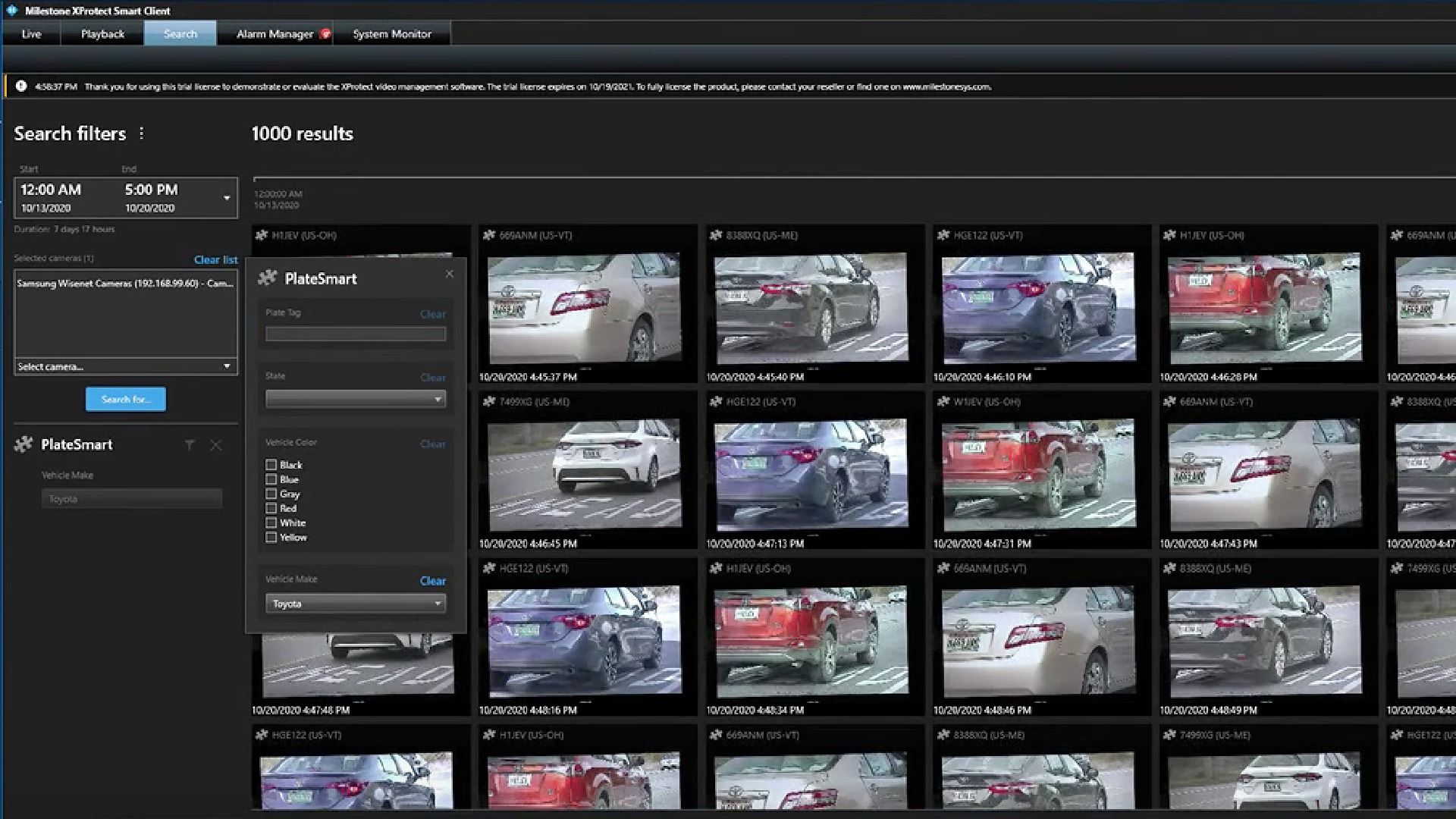
Task: Click the PlateSmart logo icon in left sidebar
Action: click(24, 444)
